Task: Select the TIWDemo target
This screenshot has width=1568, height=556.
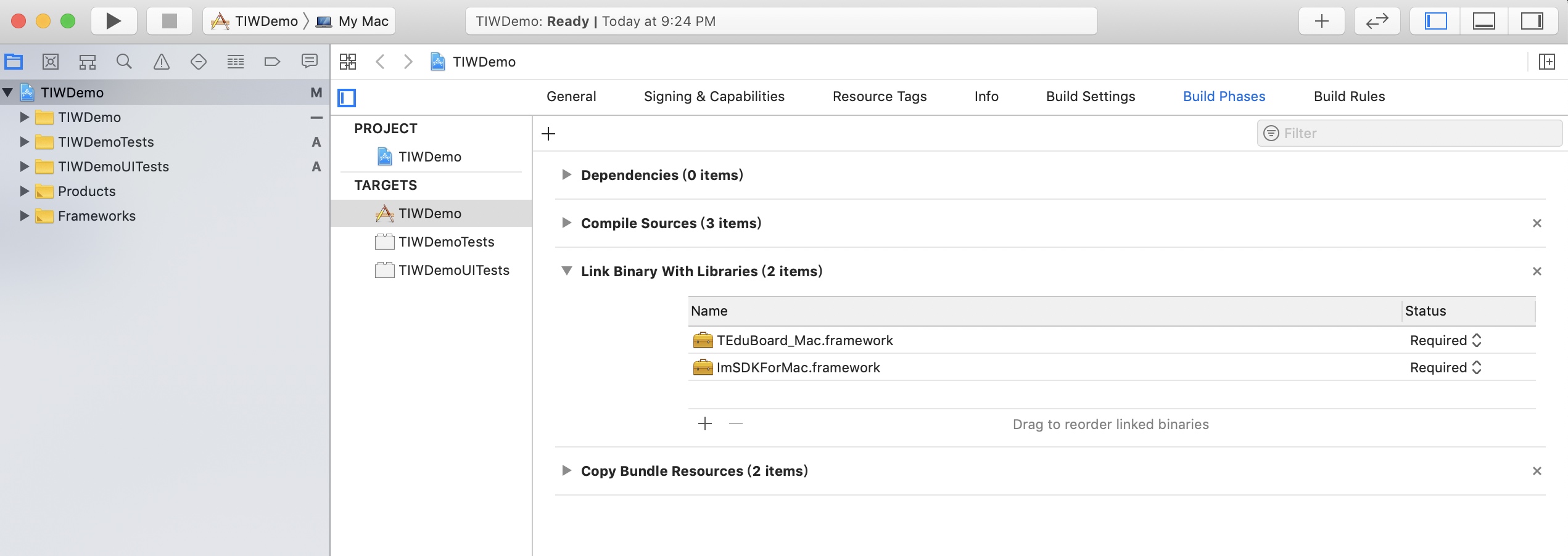Action: 431,213
